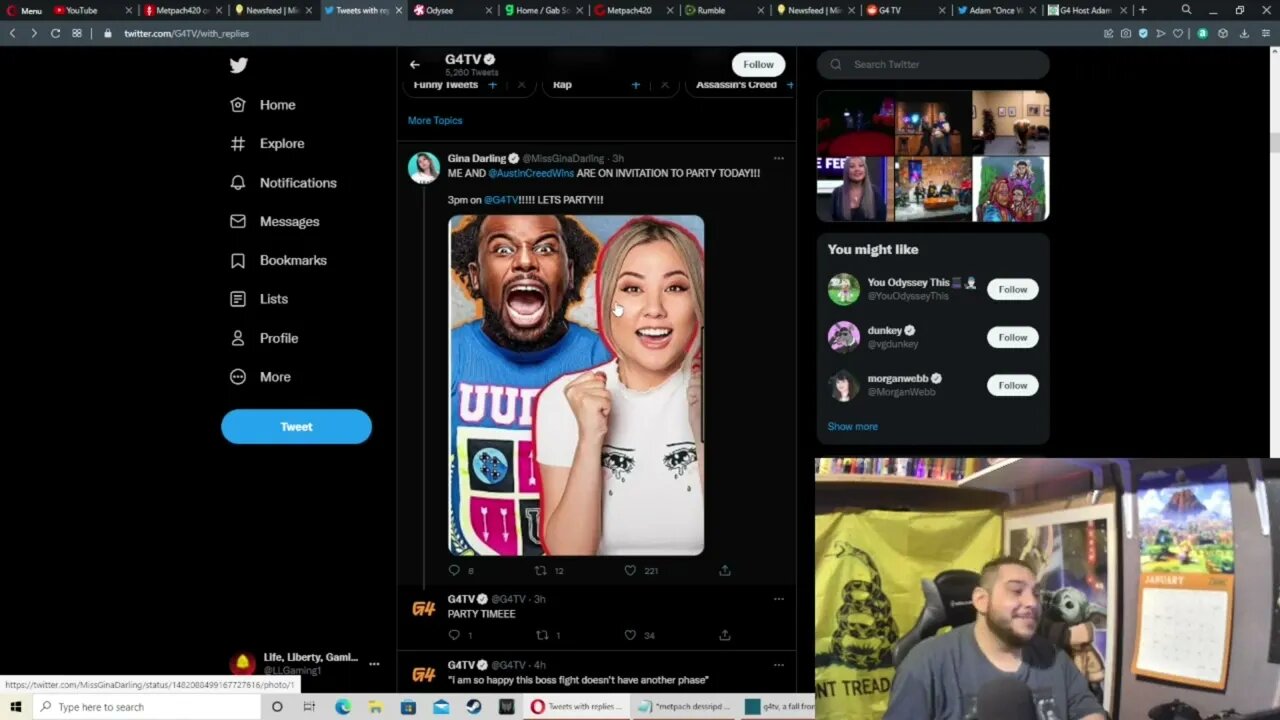The image size is (1280, 720).
Task: Like the PARTY TIMEEE tweet
Action: click(x=630, y=635)
